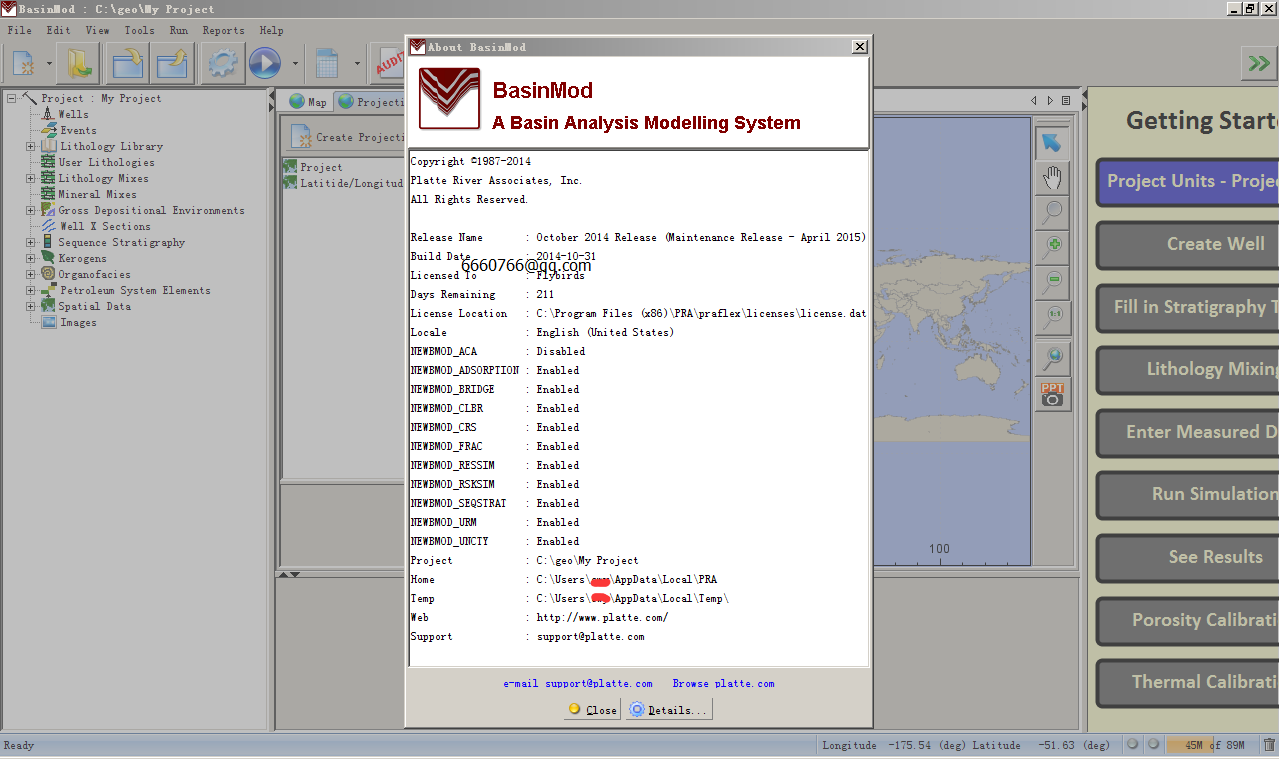Expand the Petroleum System Elements node
This screenshot has height=759, width=1279.
click(x=31, y=290)
